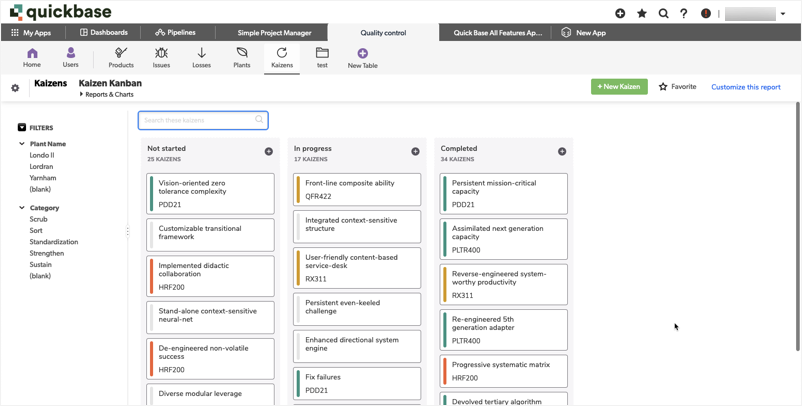Open Front-line composite ability card
802x406 pixels.
(x=357, y=189)
